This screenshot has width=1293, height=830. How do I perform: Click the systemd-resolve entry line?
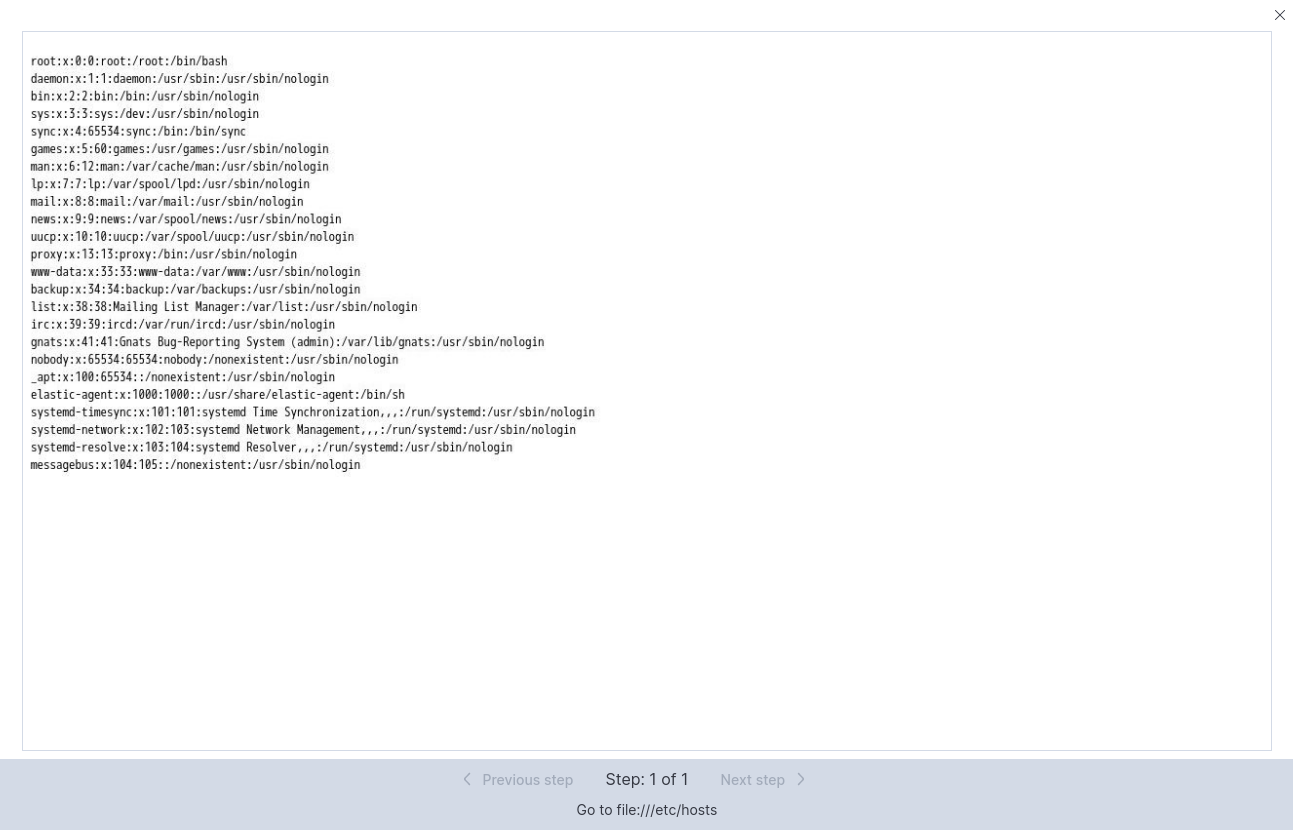(x=271, y=448)
